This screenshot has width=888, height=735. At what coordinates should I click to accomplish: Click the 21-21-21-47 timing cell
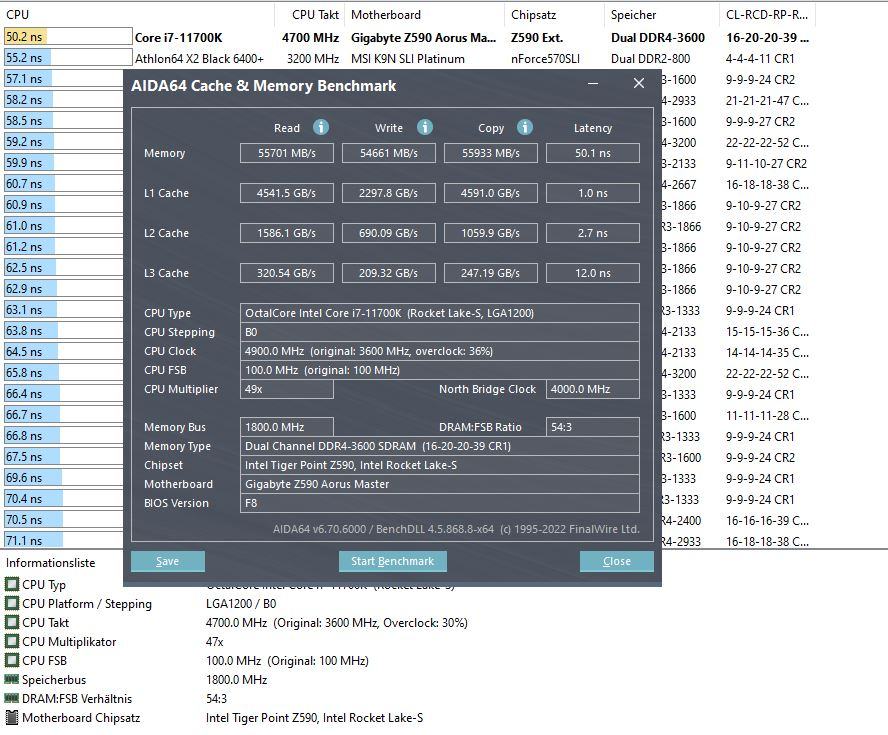(767, 101)
